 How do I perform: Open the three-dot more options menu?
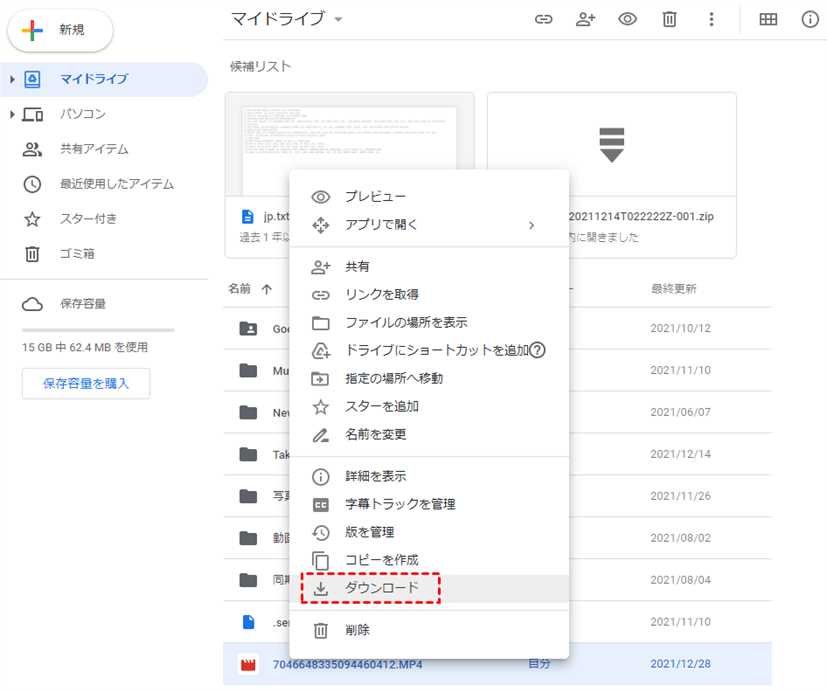(711, 19)
